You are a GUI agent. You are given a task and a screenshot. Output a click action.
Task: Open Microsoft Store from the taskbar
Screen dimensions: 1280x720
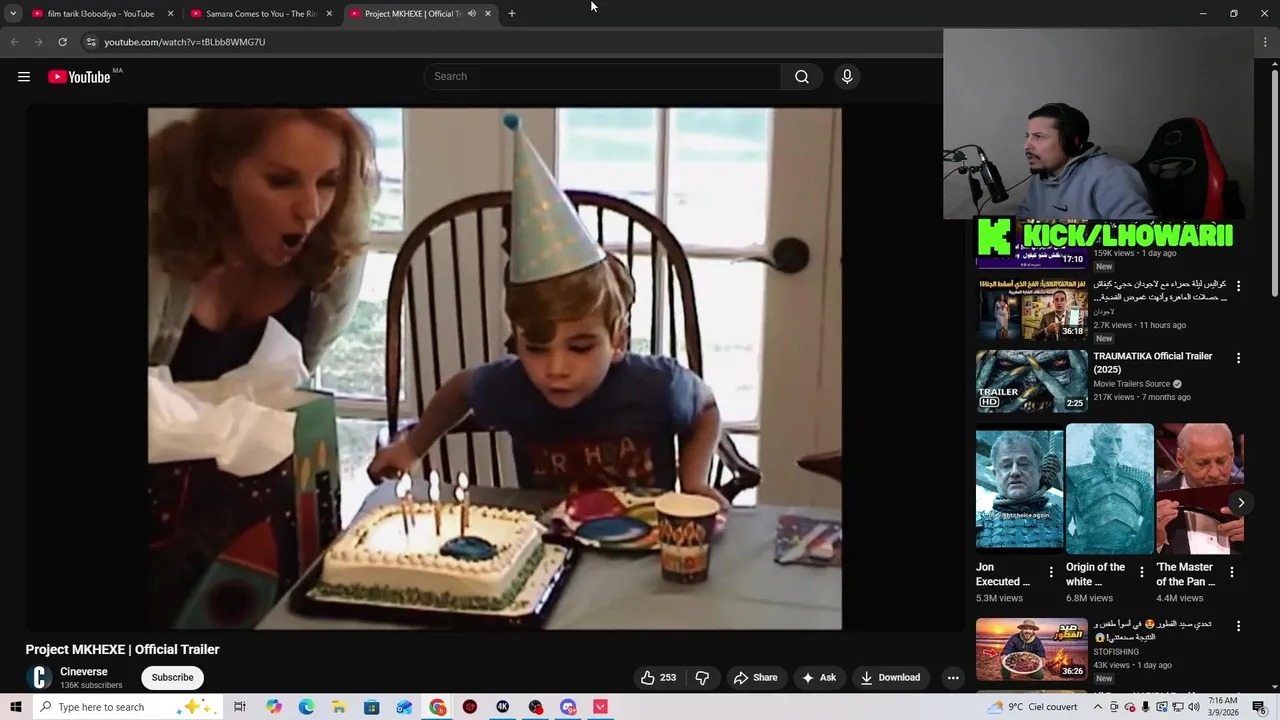point(372,707)
